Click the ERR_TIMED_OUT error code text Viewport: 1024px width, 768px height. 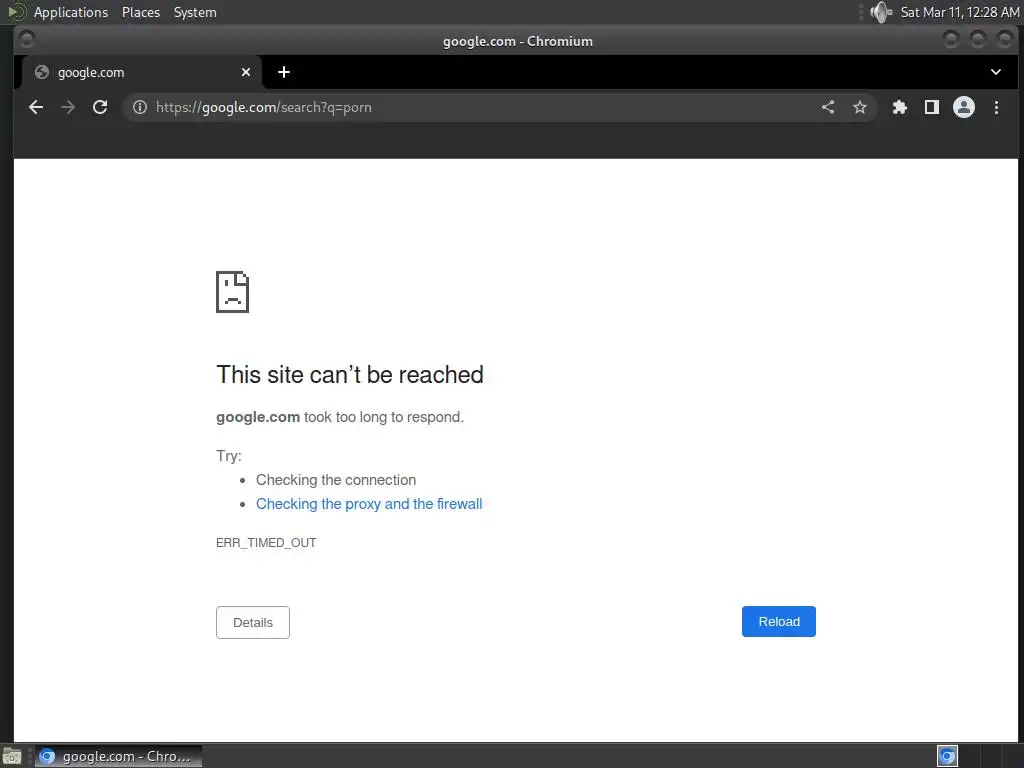coord(266,543)
